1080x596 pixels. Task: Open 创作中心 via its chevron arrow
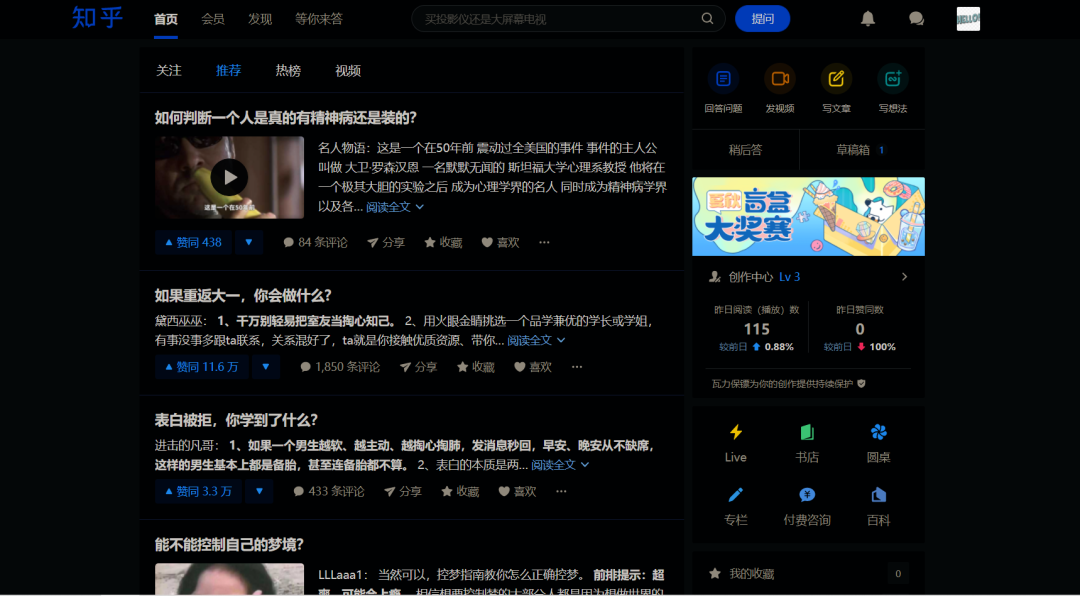[x=904, y=277]
